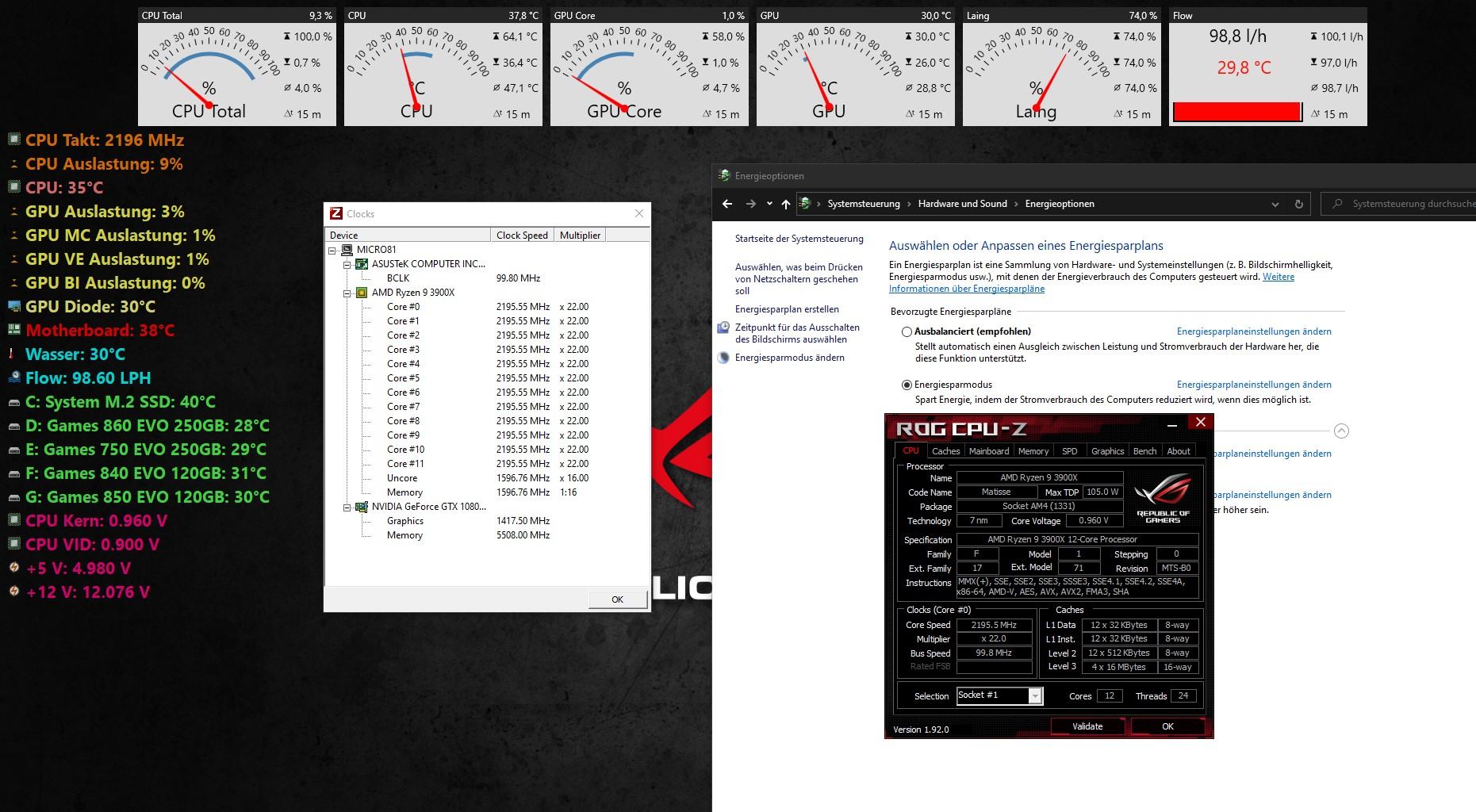
Task: Open the recent locations dropdown arrow
Action: (769, 204)
